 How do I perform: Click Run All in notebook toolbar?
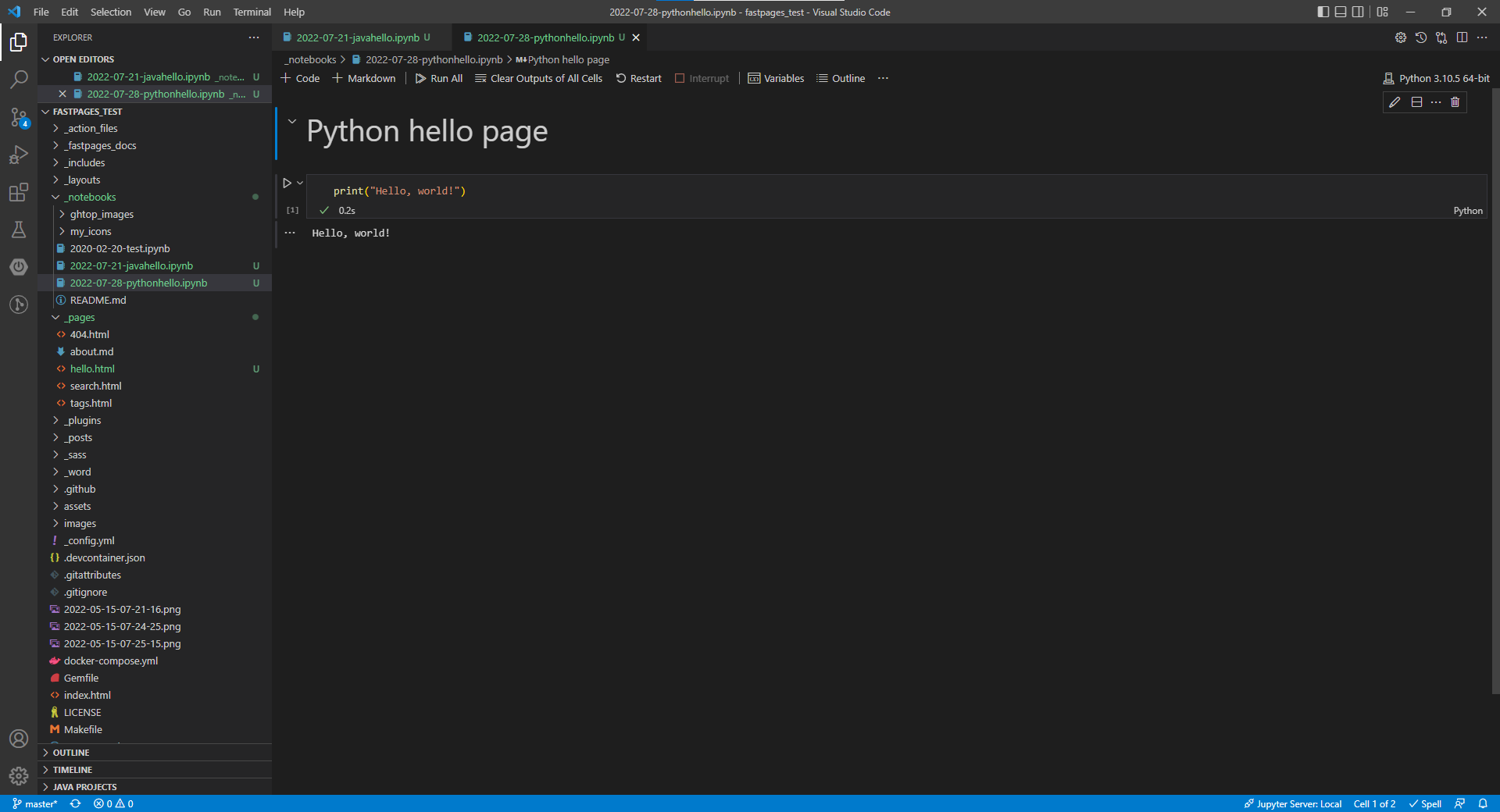pyautogui.click(x=439, y=78)
